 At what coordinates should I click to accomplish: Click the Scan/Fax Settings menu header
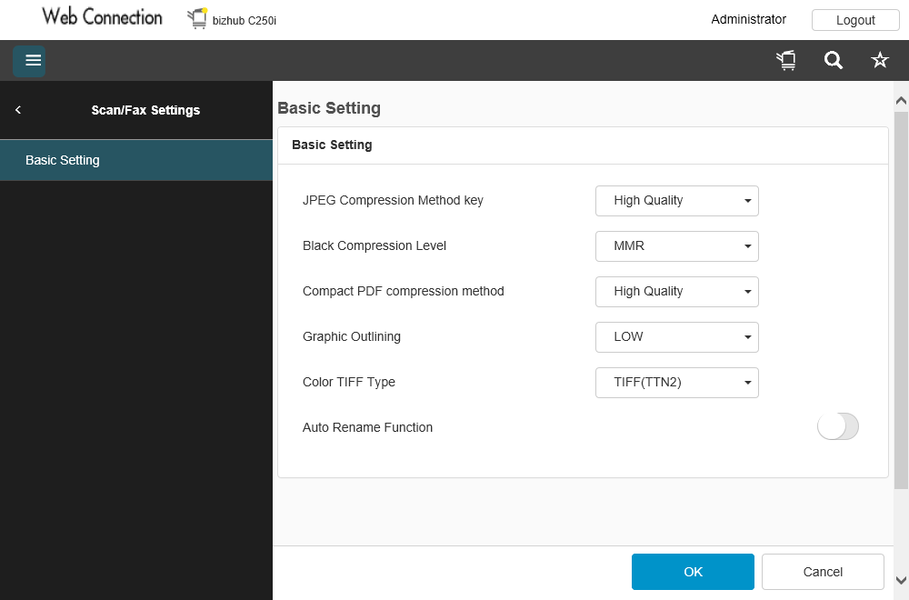tap(146, 110)
